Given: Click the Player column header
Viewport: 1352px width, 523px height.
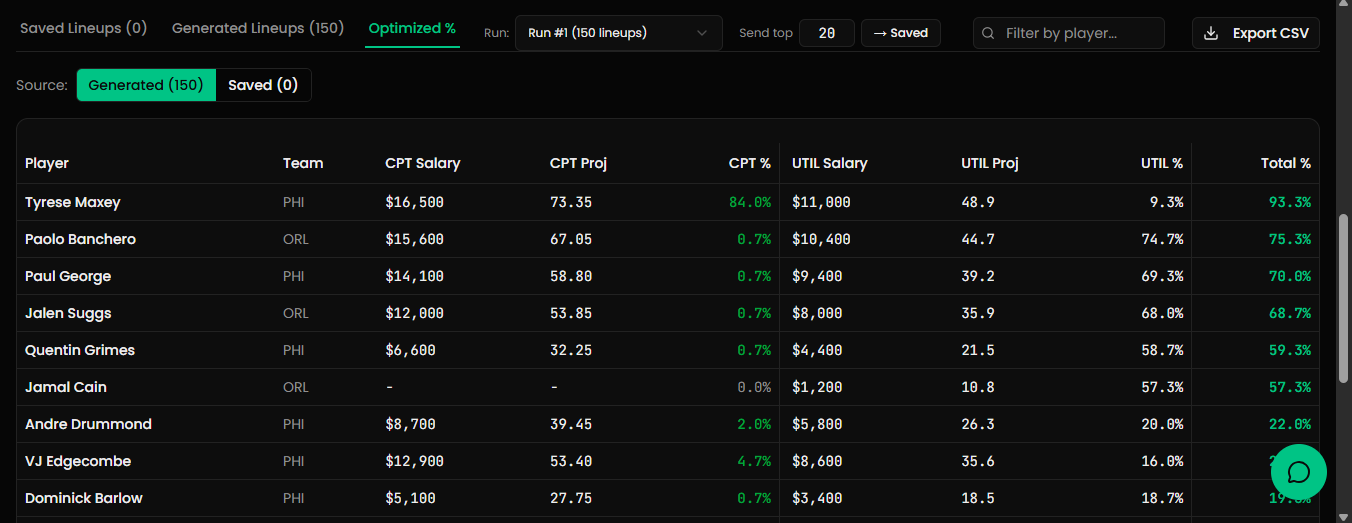Looking at the screenshot, I should [x=47, y=163].
